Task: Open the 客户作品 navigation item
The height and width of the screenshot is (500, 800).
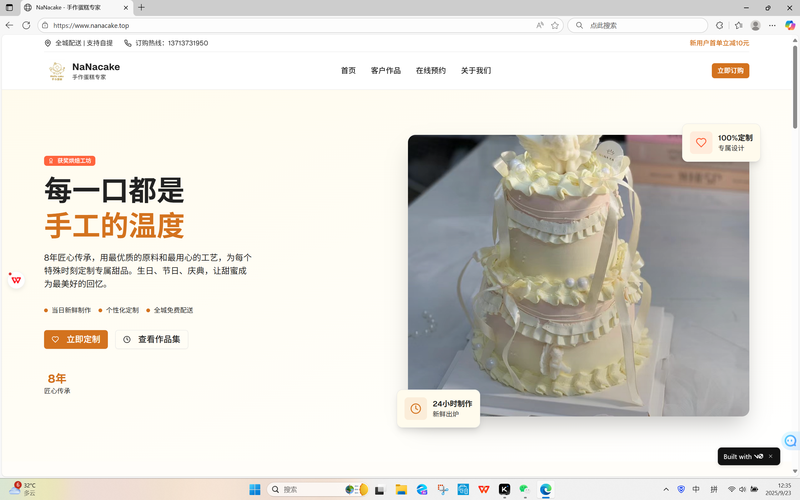Action: pyautogui.click(x=386, y=70)
